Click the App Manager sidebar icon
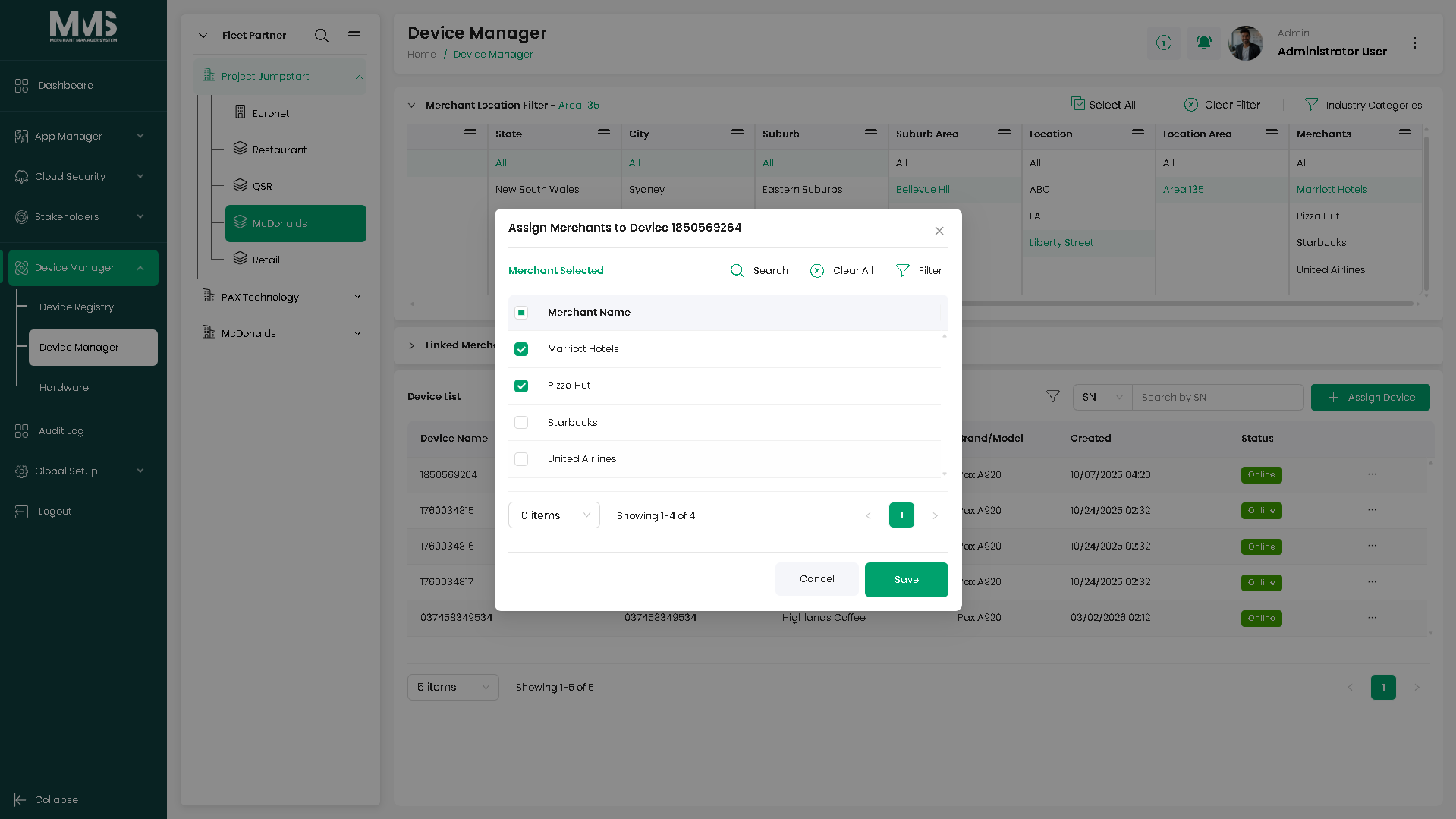The width and height of the screenshot is (1456, 819). pos(21,137)
